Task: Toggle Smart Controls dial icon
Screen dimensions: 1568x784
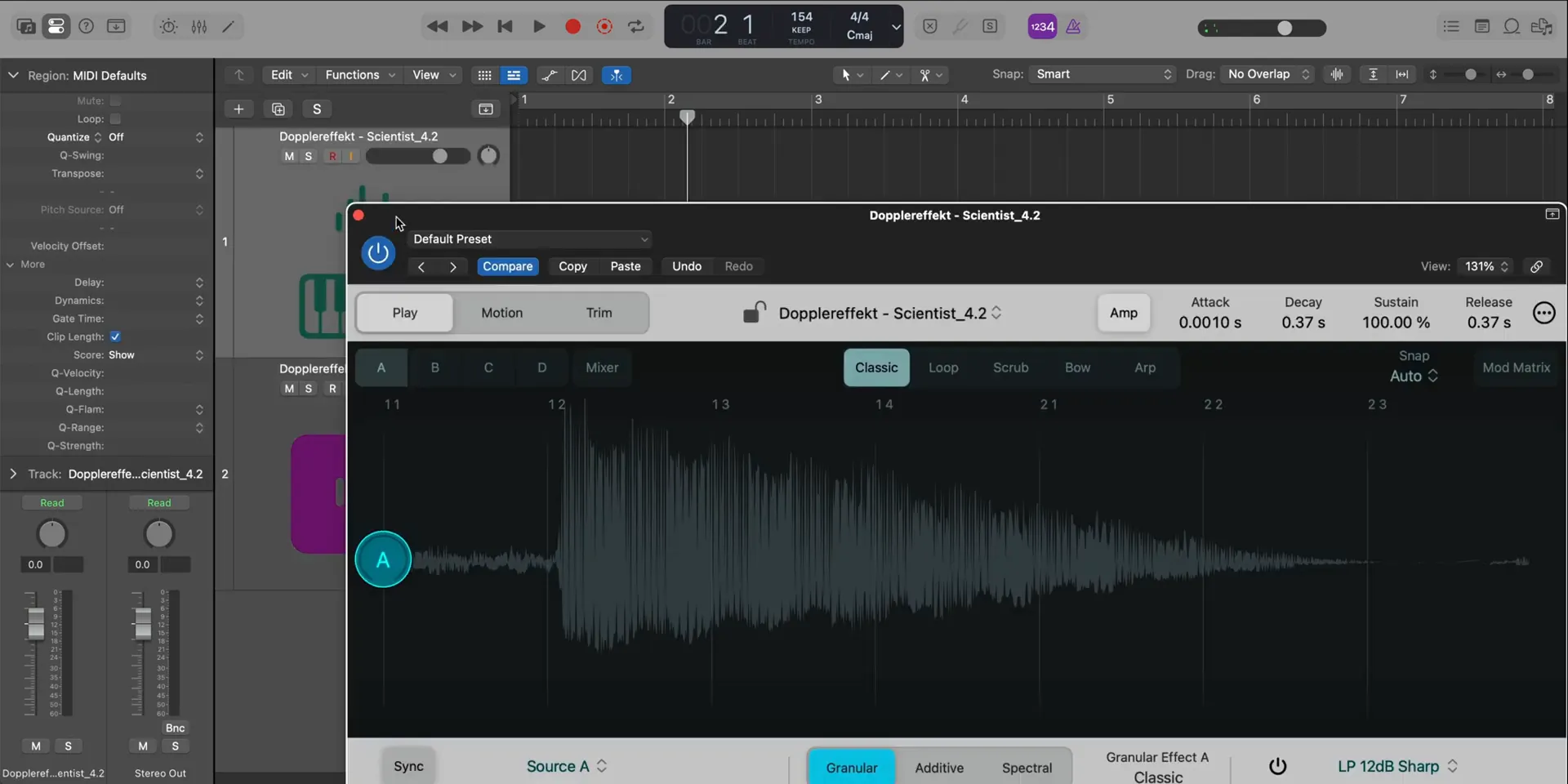Action: point(168,26)
